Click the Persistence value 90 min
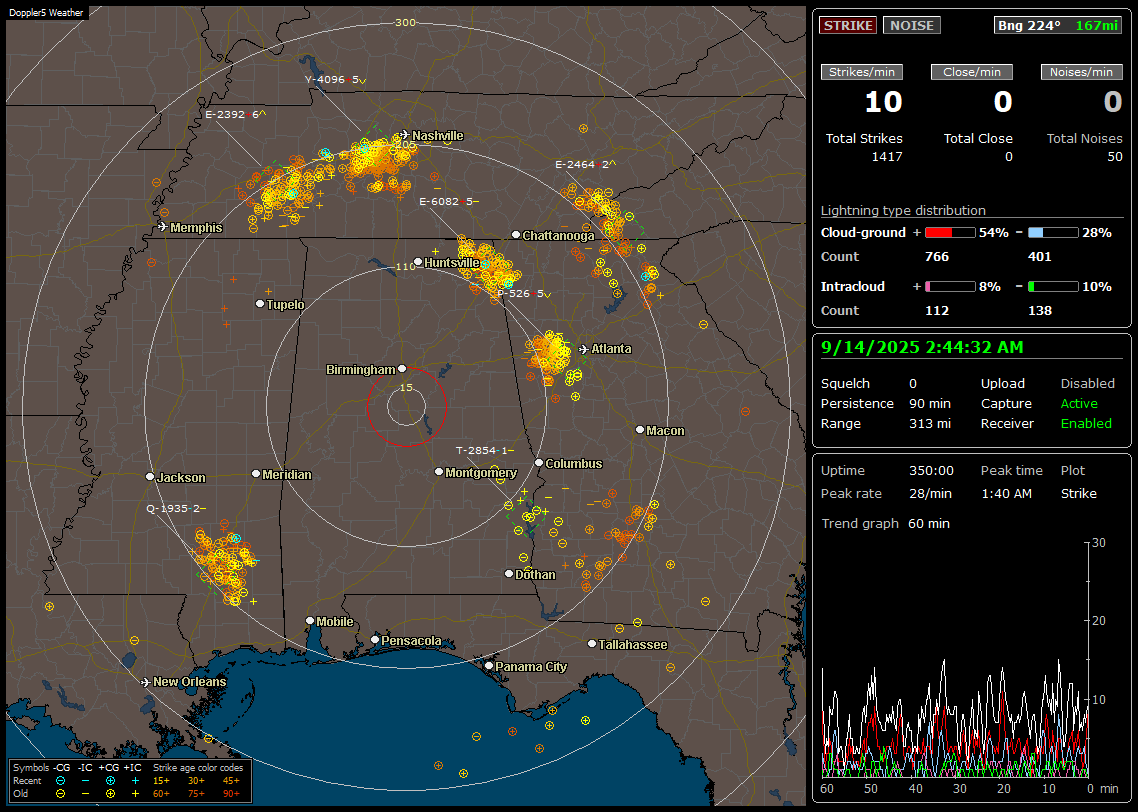 pos(930,403)
